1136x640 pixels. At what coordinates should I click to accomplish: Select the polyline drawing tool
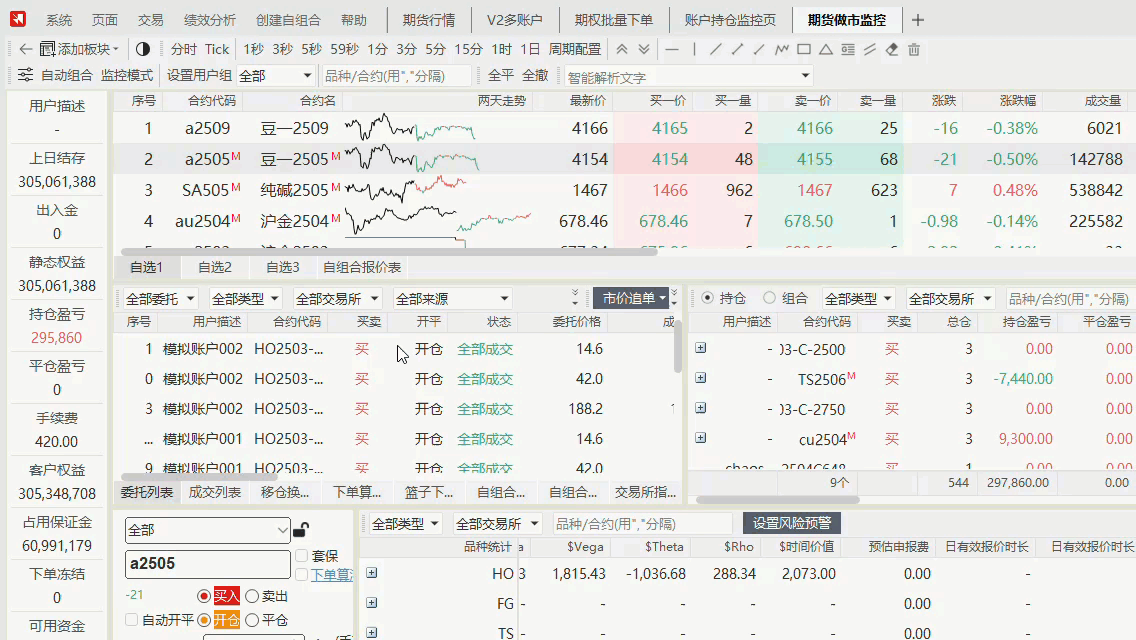tap(783, 48)
